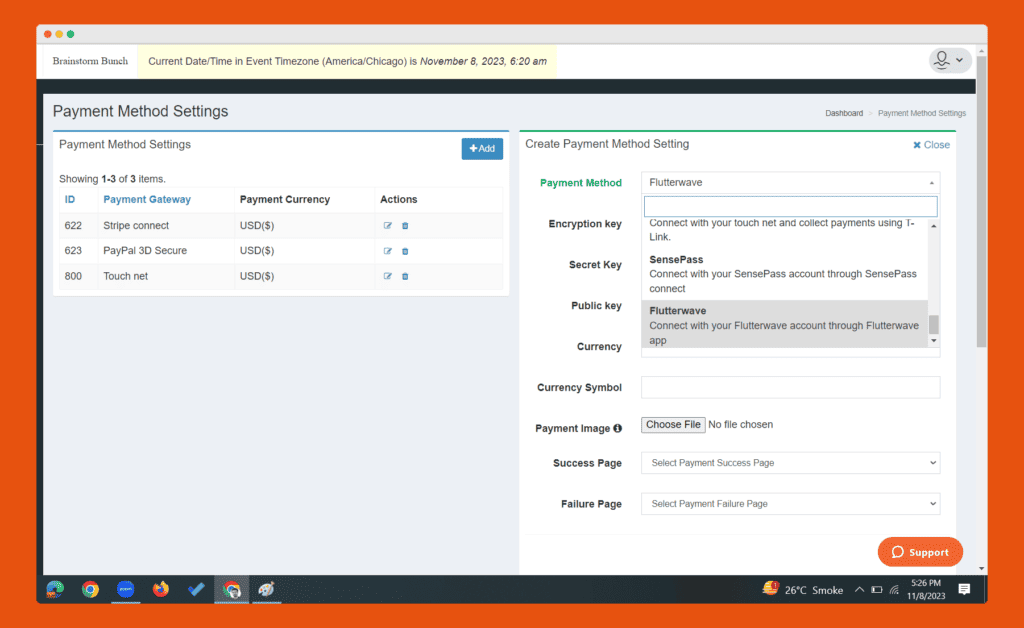1024x628 pixels.
Task: Open the blue checkmark app in taskbar
Action: tap(196, 589)
